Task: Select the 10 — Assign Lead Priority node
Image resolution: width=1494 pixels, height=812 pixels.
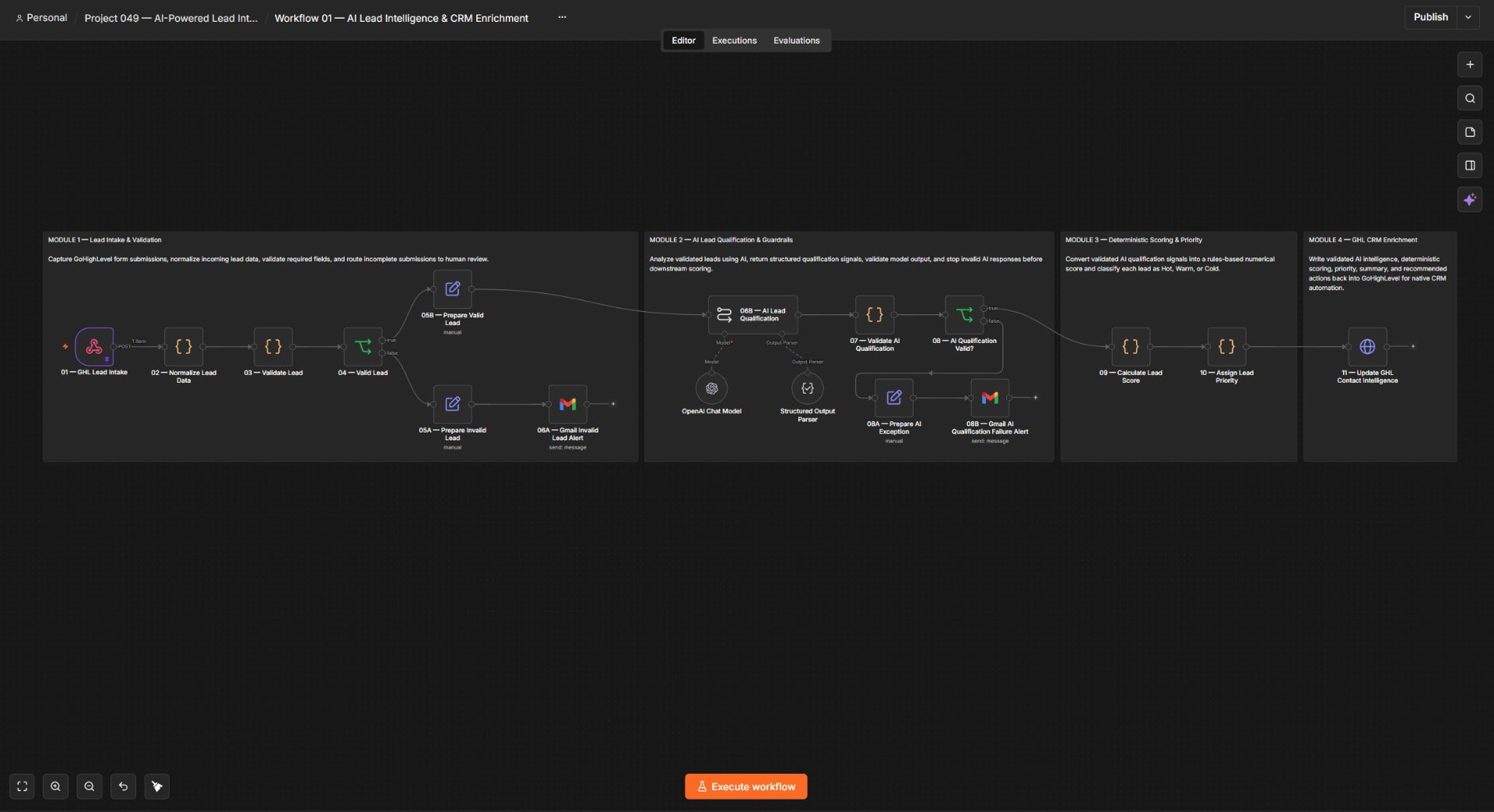Action: click(1226, 347)
